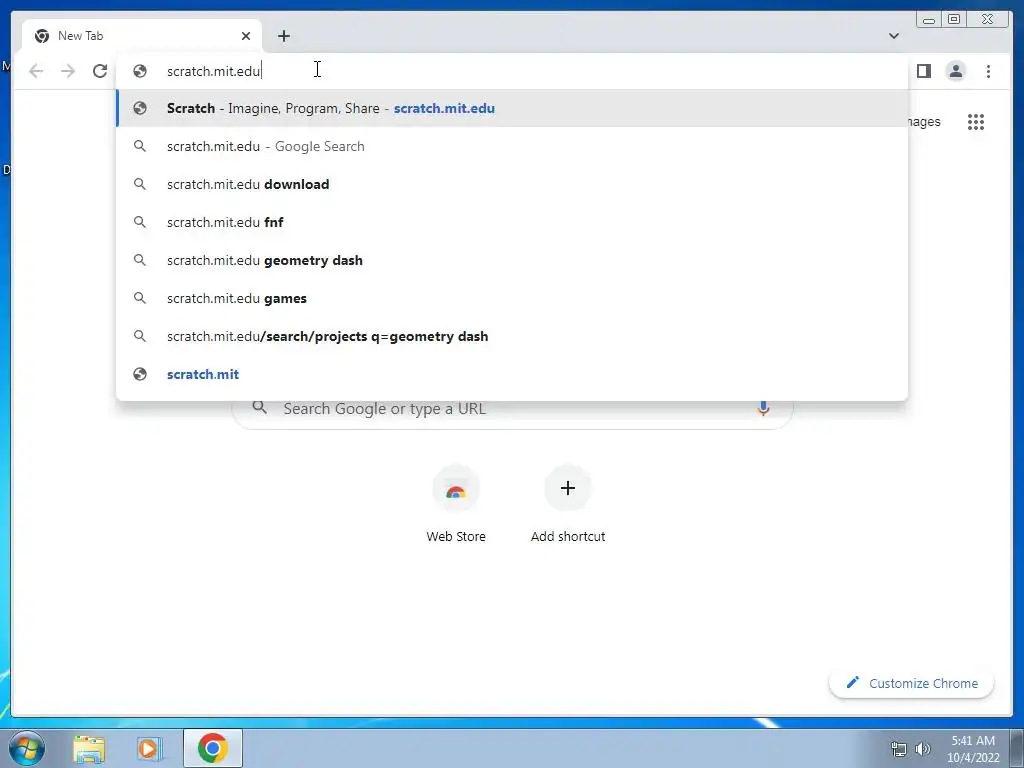Click the Show desktop strip
The height and width of the screenshot is (768, 1024).
1016,749
